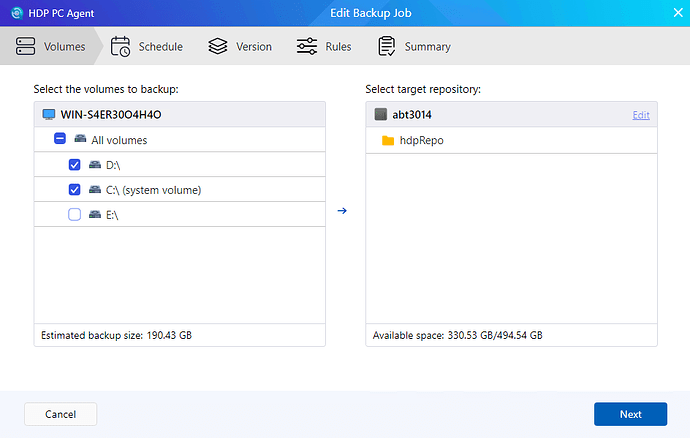690x438 pixels.
Task: Uncheck the D:\ volume checkbox
Action: (x=74, y=165)
